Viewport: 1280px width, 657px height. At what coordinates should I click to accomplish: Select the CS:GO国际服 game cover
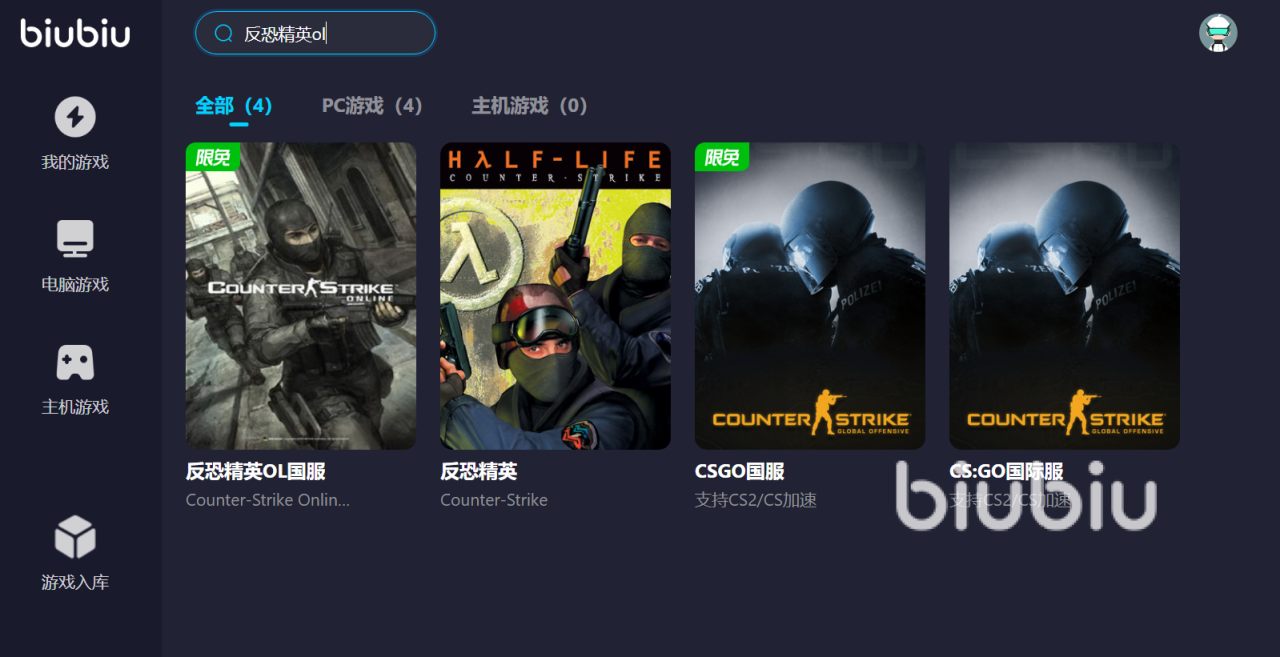coord(1064,296)
